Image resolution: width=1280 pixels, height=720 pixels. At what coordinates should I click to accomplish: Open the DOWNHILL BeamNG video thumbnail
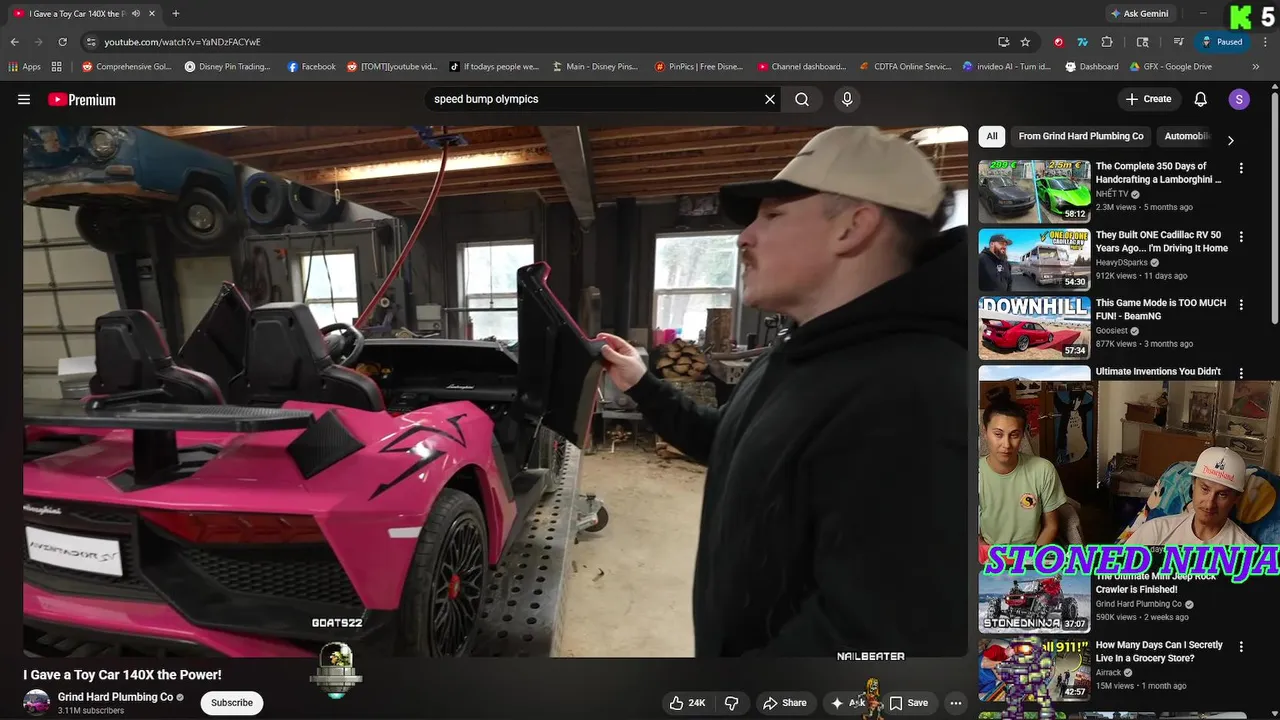(1034, 327)
